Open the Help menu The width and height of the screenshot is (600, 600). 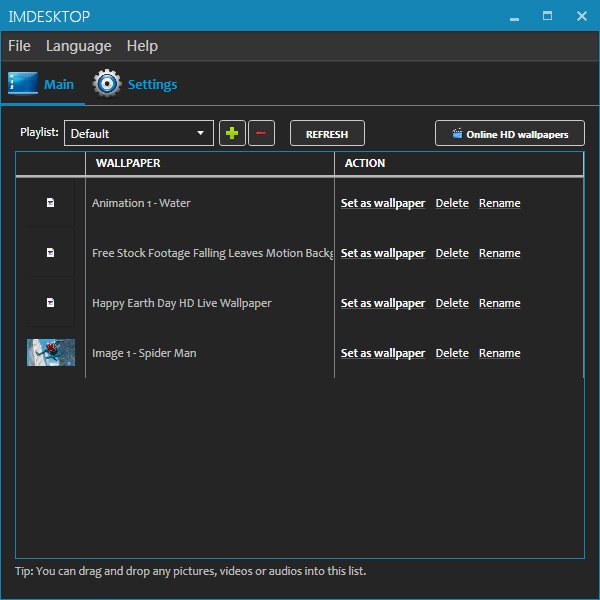click(142, 46)
